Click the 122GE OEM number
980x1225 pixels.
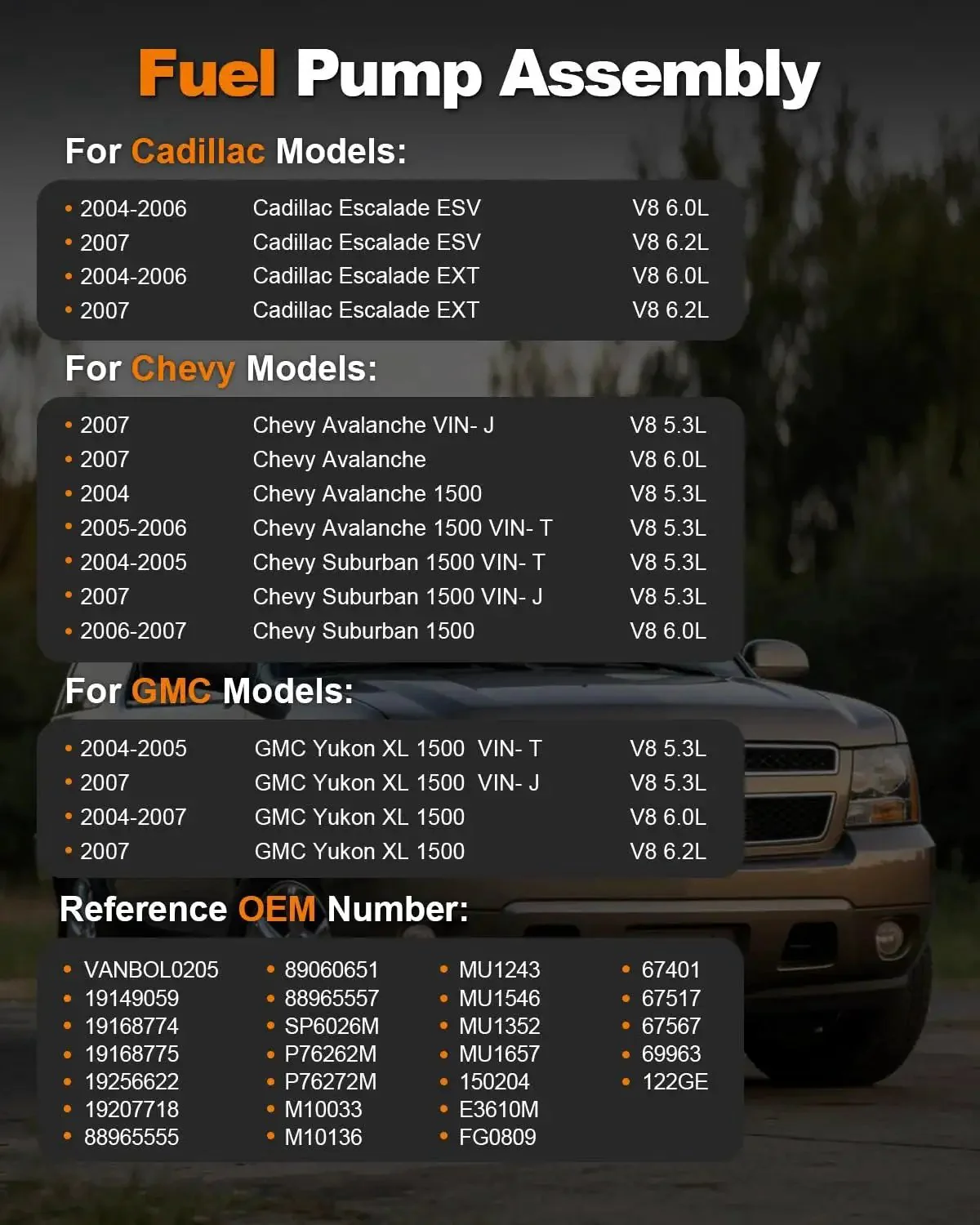coord(675,1082)
